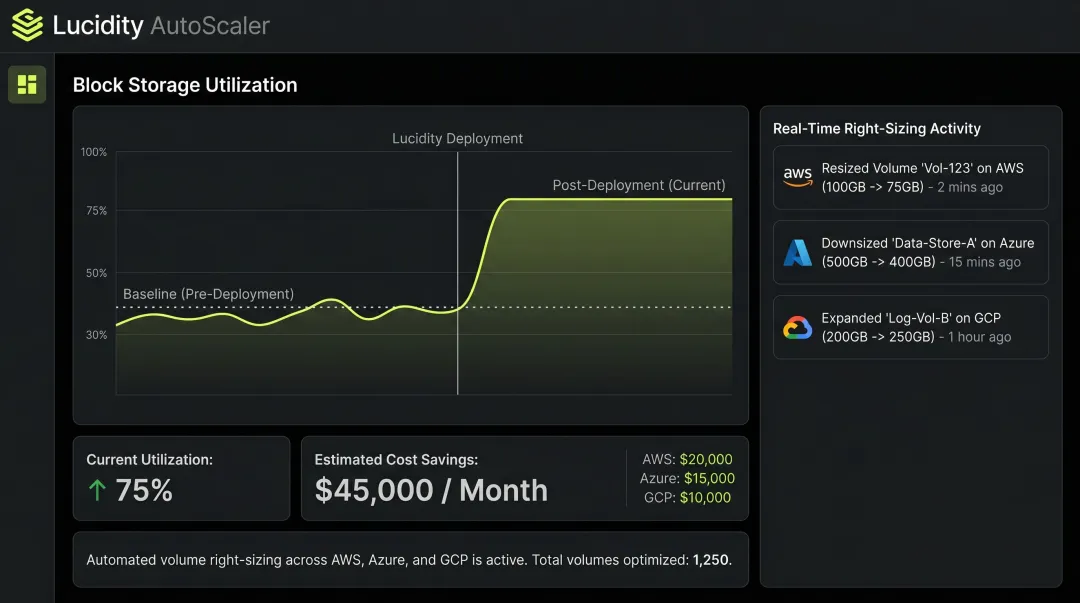Image resolution: width=1080 pixels, height=603 pixels.
Task: Click the '1 hour ago' timestamp
Action: [979, 338]
